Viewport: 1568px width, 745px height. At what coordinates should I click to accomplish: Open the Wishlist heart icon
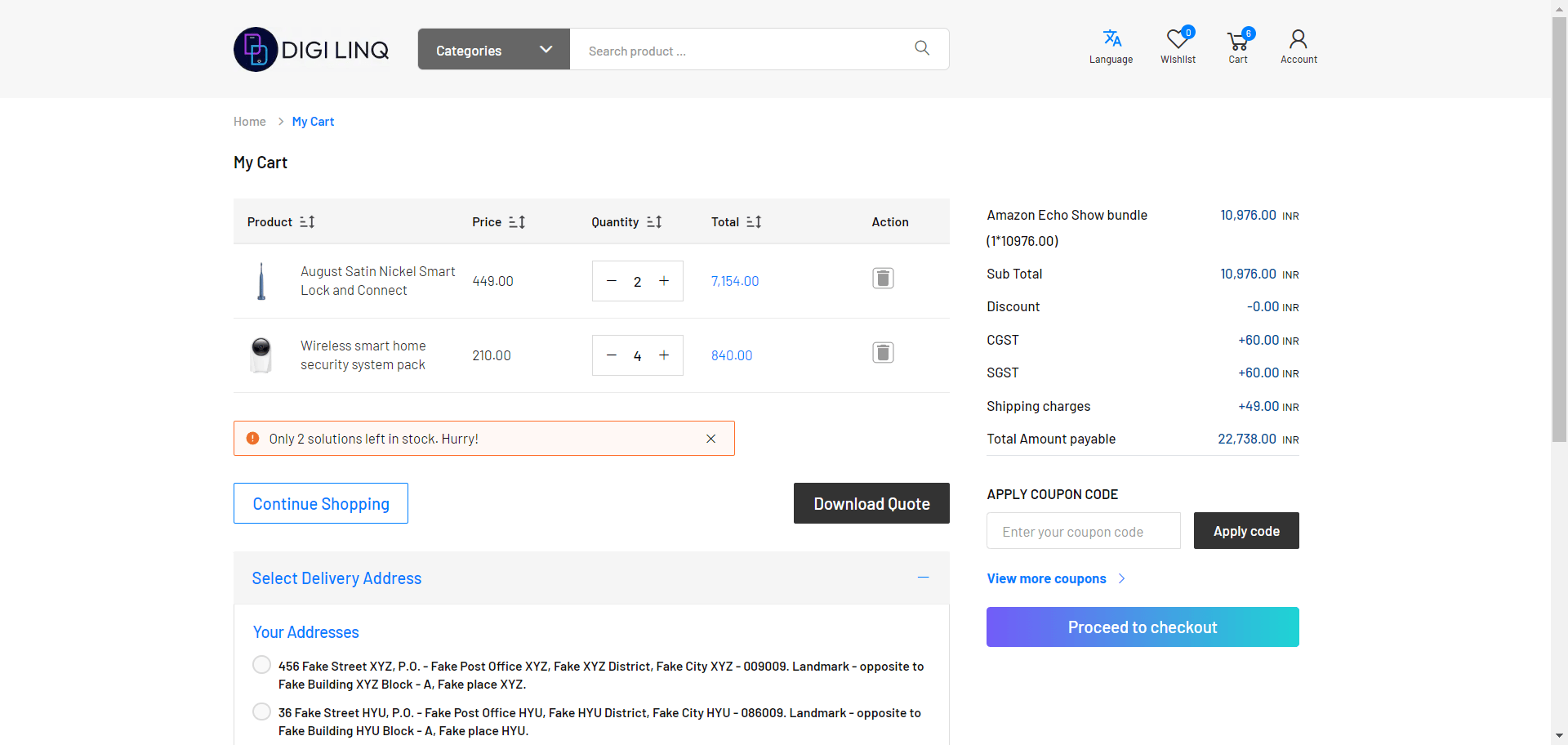coord(1178,39)
